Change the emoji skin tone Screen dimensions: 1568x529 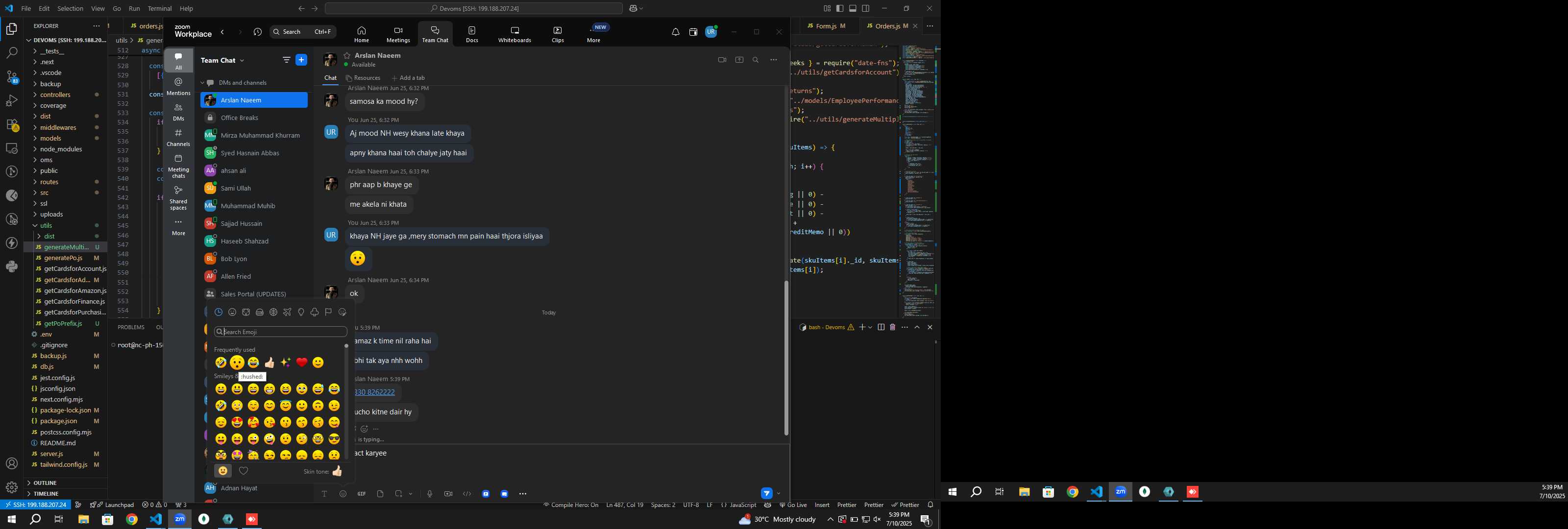click(337, 471)
